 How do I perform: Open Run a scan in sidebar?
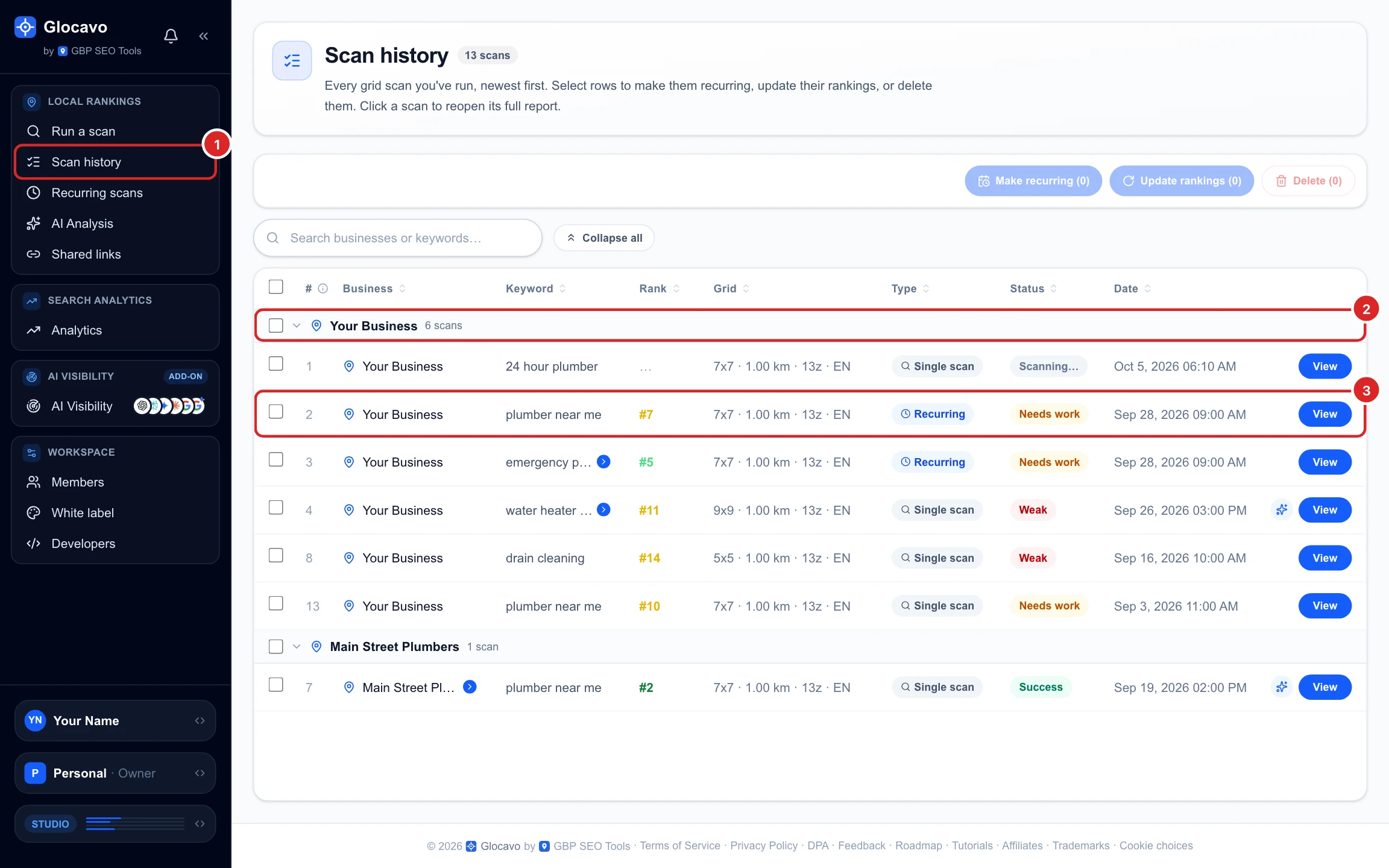click(x=115, y=131)
